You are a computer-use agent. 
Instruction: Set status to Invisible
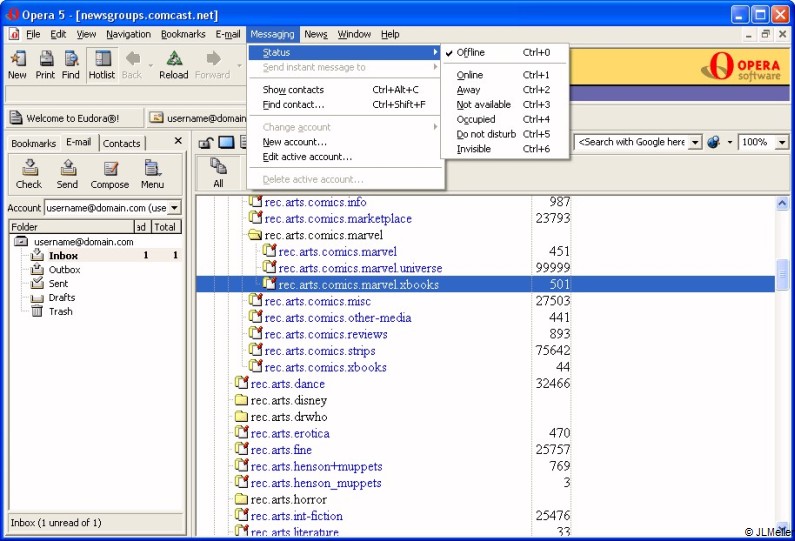(x=504, y=149)
